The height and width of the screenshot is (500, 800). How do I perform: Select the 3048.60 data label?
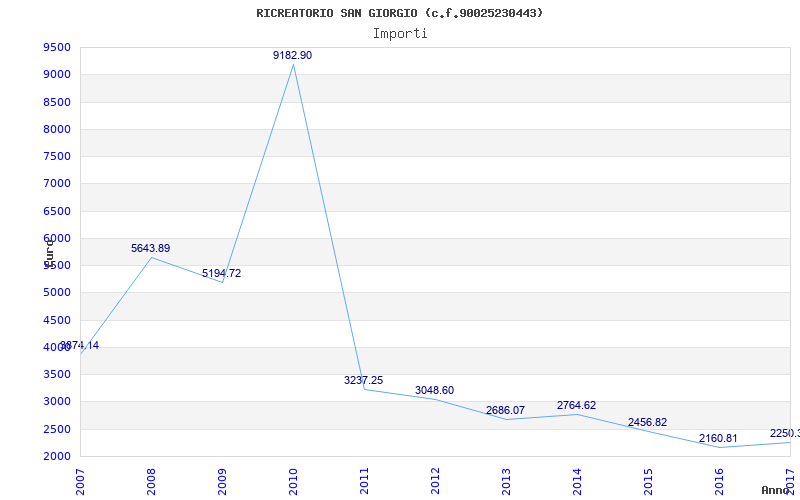coord(434,390)
